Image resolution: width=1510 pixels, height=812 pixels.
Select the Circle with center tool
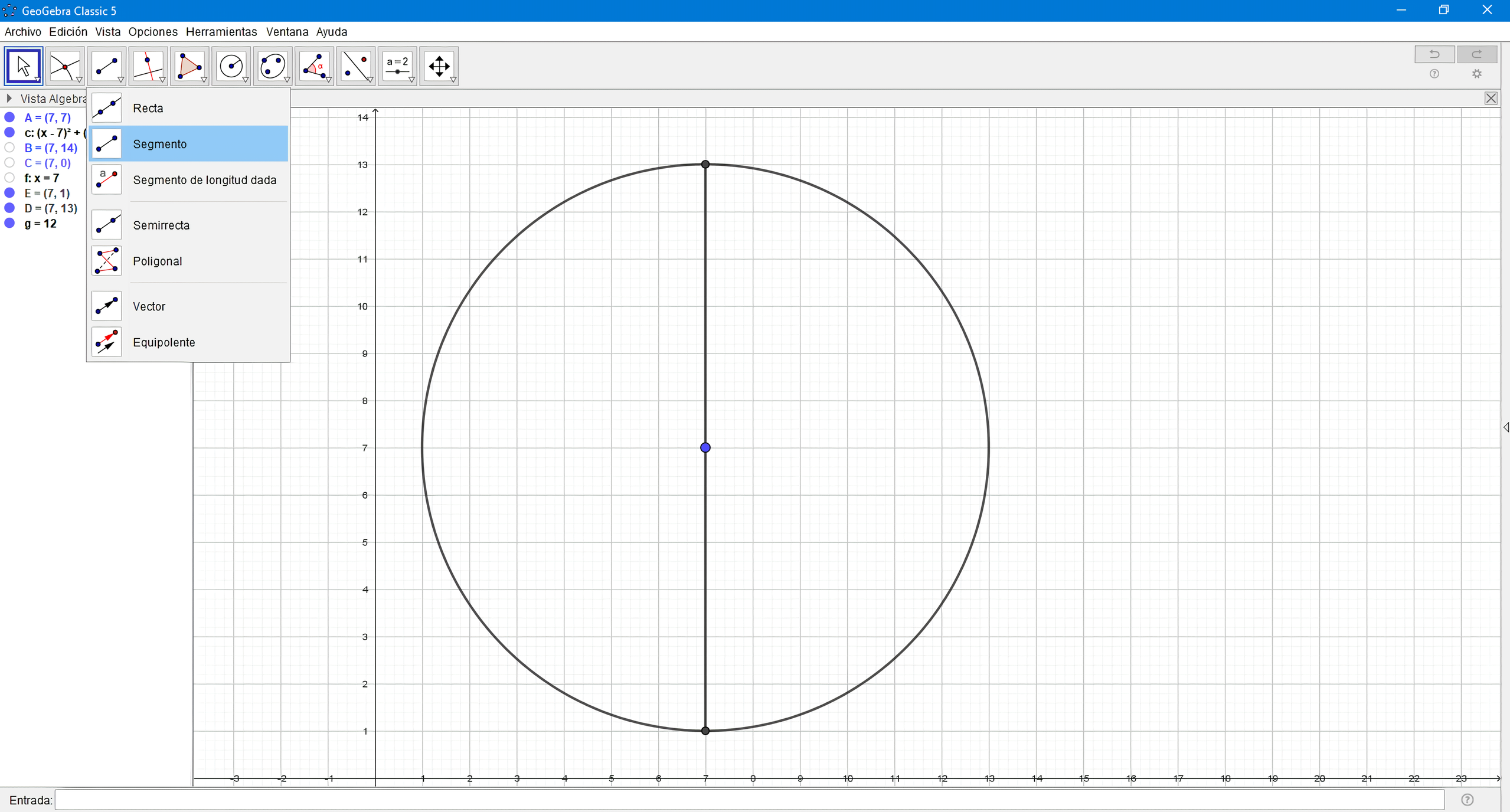tap(231, 66)
